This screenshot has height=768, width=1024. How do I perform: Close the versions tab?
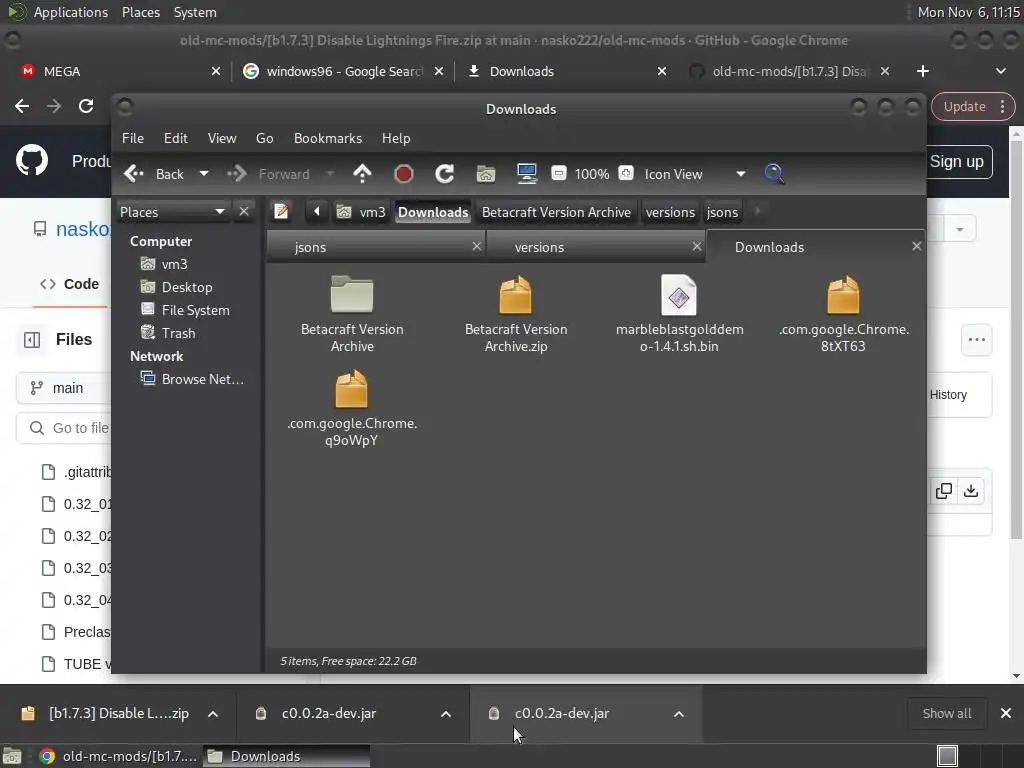coord(697,246)
